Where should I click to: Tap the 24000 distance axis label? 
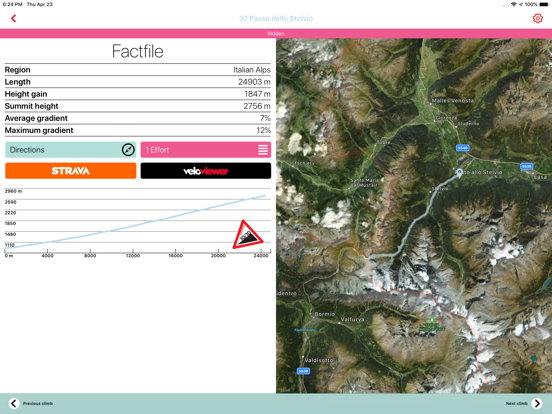(261, 256)
